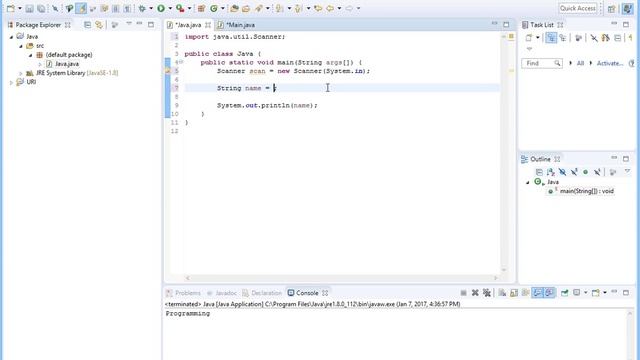Collapse Java class node in Outline

(x=527, y=182)
